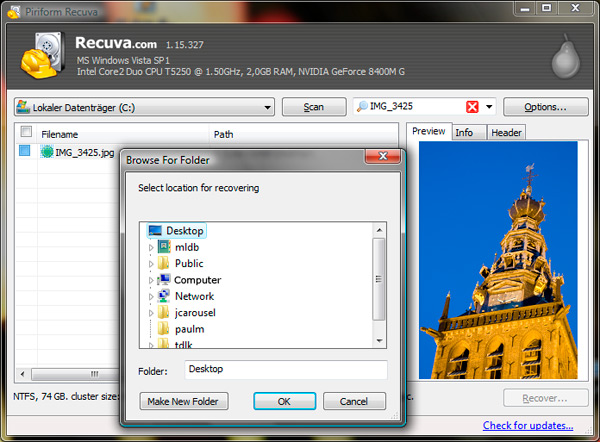The height and width of the screenshot is (442, 600).
Task: Click the Public folder icon
Action: pyautogui.click(x=164, y=263)
